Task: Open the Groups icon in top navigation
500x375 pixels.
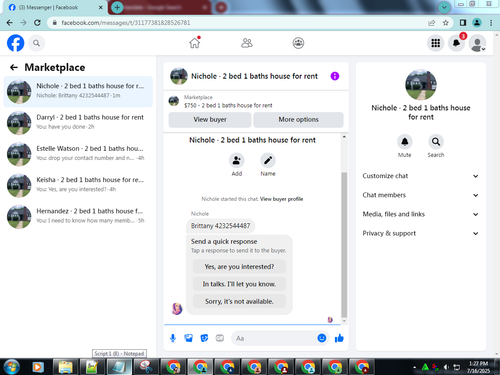Action: [x=298, y=43]
